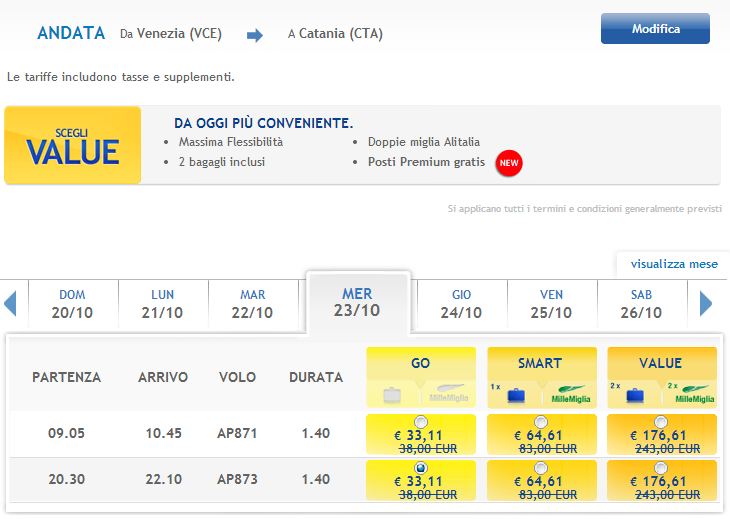The height and width of the screenshot is (519, 730).
Task: Click the blue arrow between Venezia and Catania
Action: (x=255, y=35)
